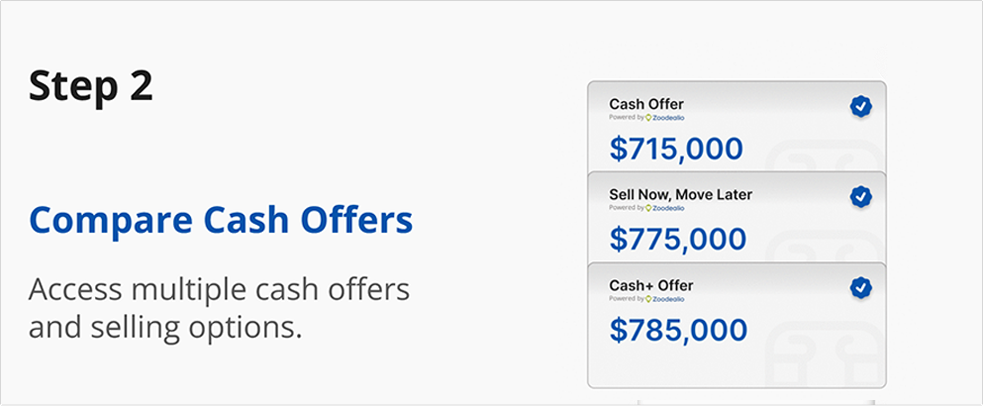Select the $775,000 offer amount
Viewport: 983px width, 406px height.
point(678,239)
